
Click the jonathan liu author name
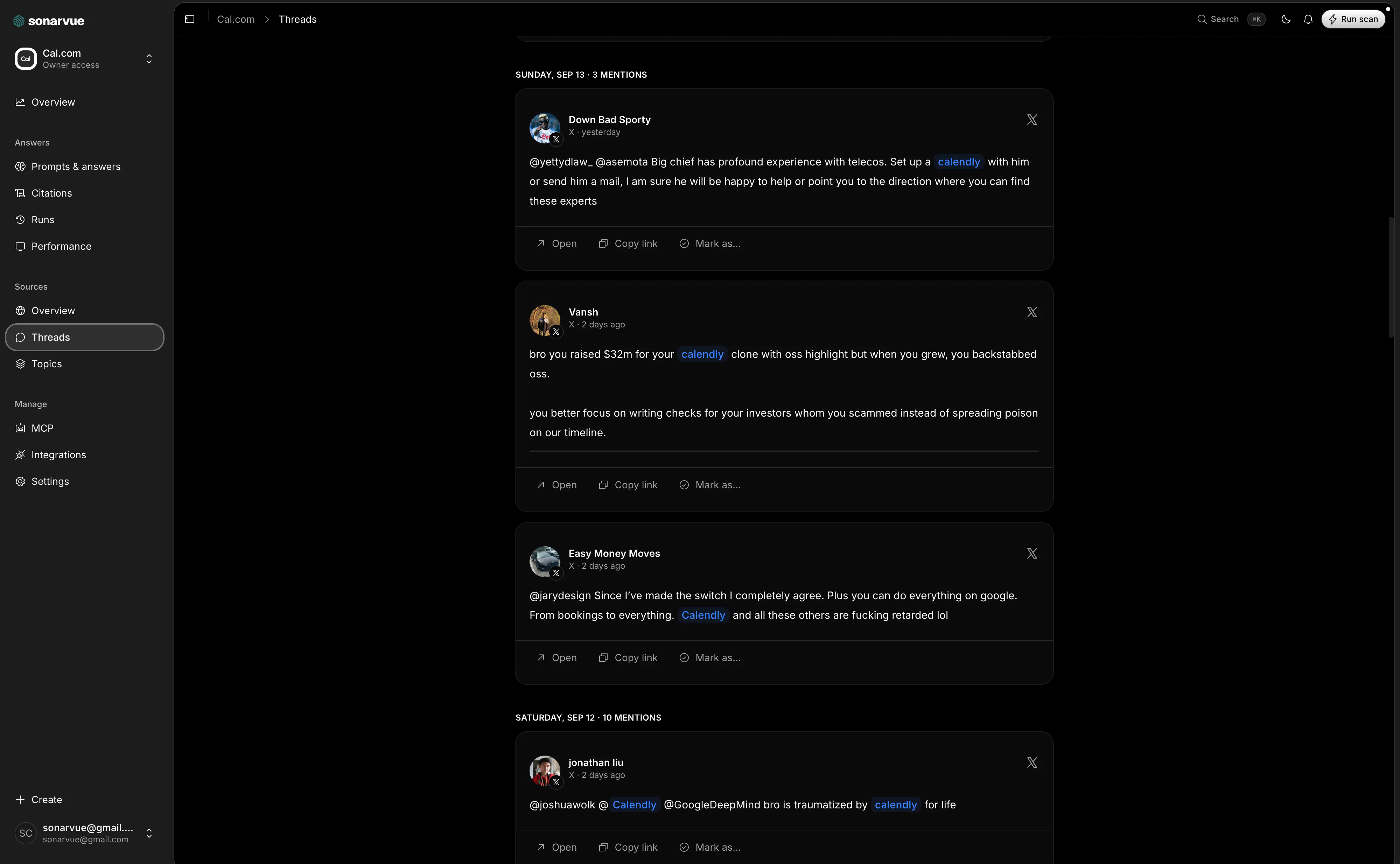click(x=596, y=762)
